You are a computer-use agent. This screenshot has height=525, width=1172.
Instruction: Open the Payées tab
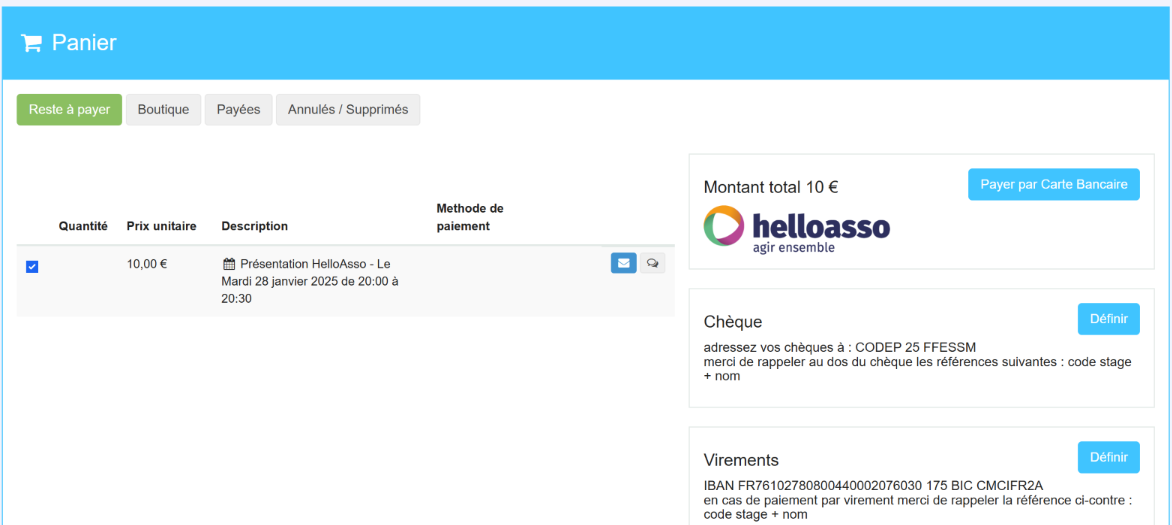coord(238,110)
